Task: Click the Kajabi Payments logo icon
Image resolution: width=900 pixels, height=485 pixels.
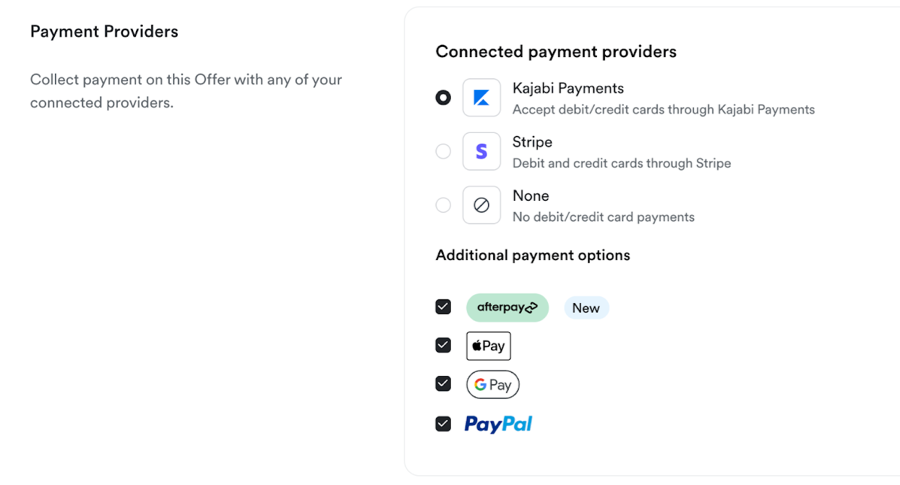Action: coord(482,98)
